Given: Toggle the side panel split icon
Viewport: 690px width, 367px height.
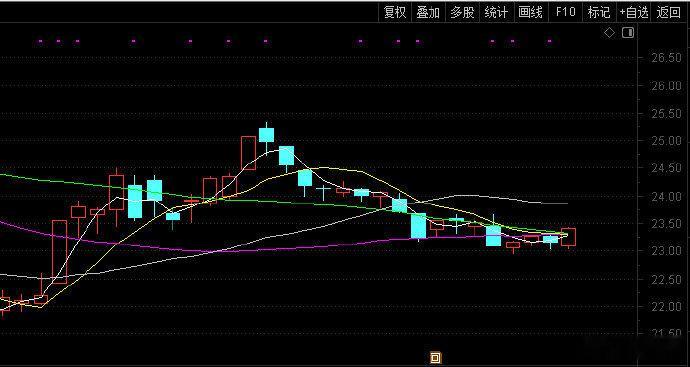Looking at the screenshot, I should tap(628, 33).
